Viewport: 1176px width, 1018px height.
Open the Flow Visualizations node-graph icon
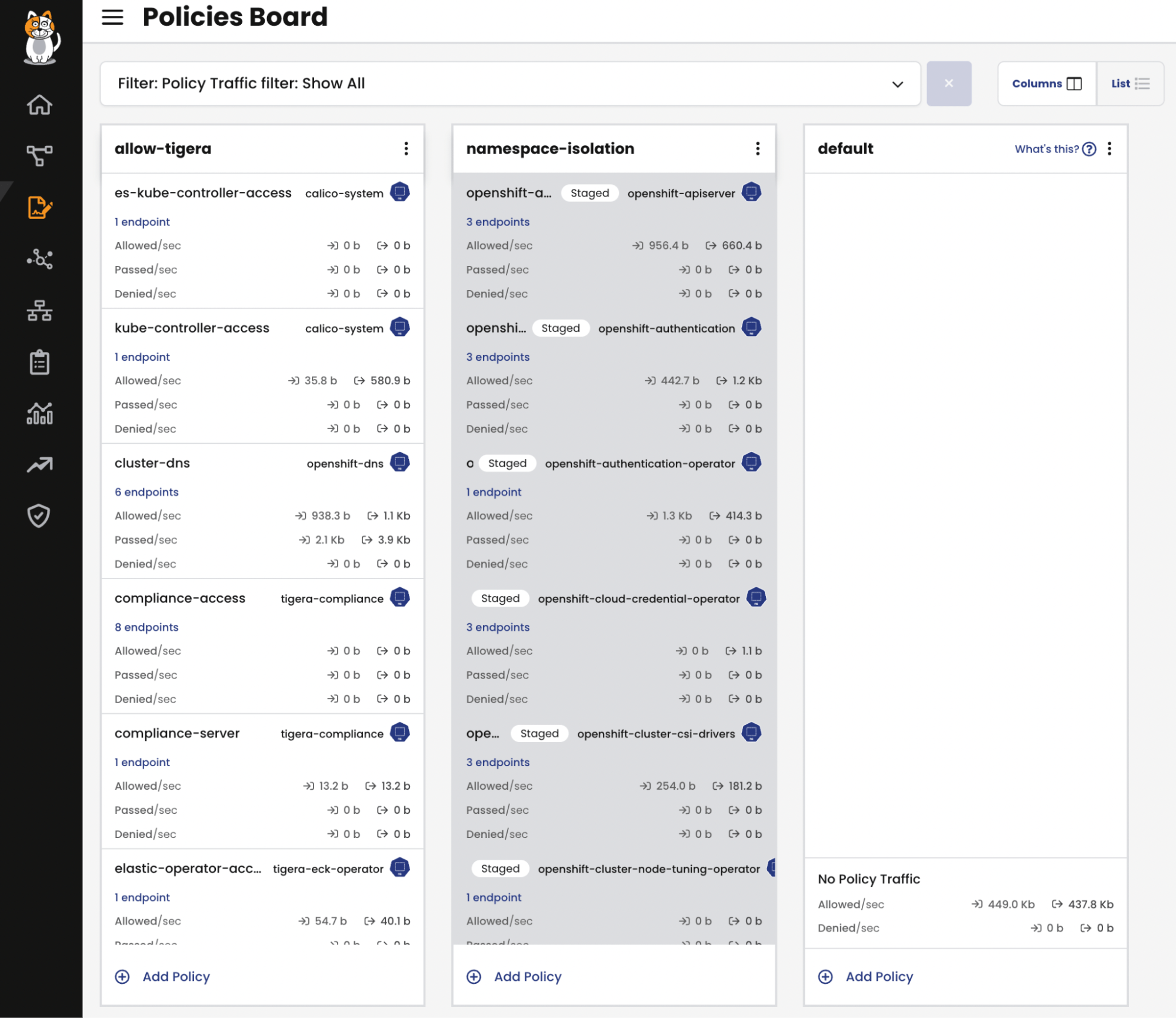39,259
